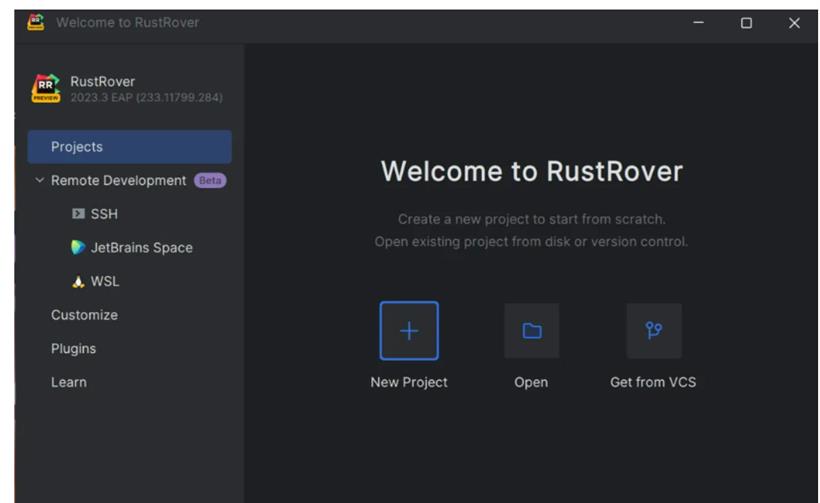
Task: Click the WSL penguin icon
Action: point(78,281)
